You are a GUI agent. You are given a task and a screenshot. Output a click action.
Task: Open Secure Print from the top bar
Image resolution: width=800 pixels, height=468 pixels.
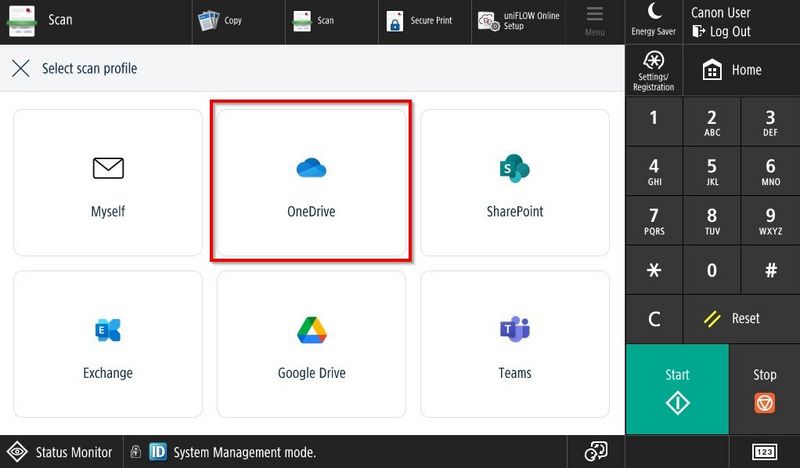click(x=420, y=20)
